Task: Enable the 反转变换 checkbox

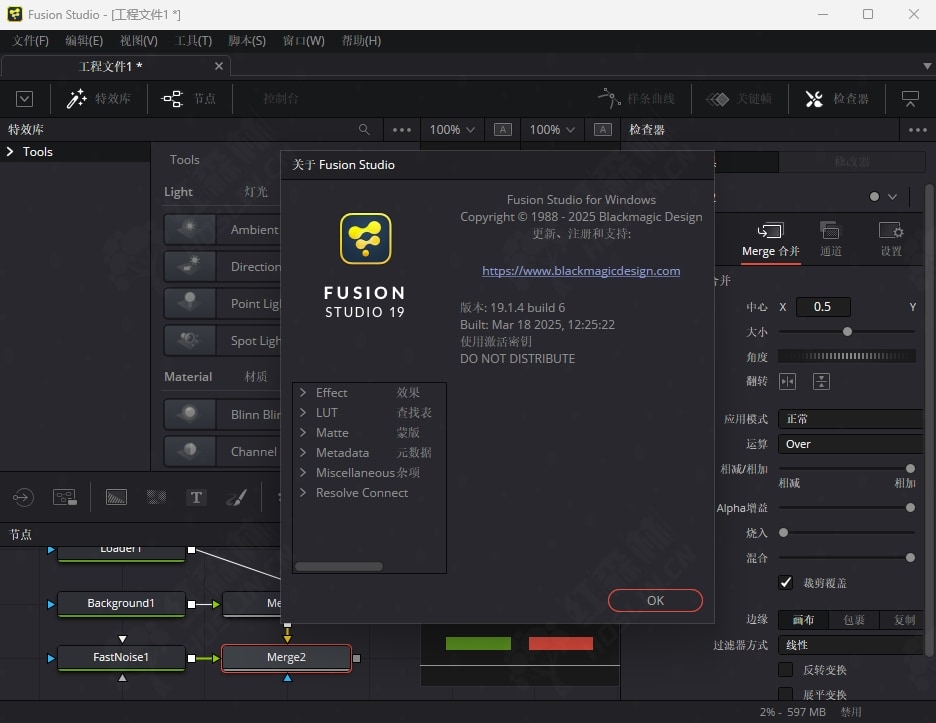Action: (786, 669)
